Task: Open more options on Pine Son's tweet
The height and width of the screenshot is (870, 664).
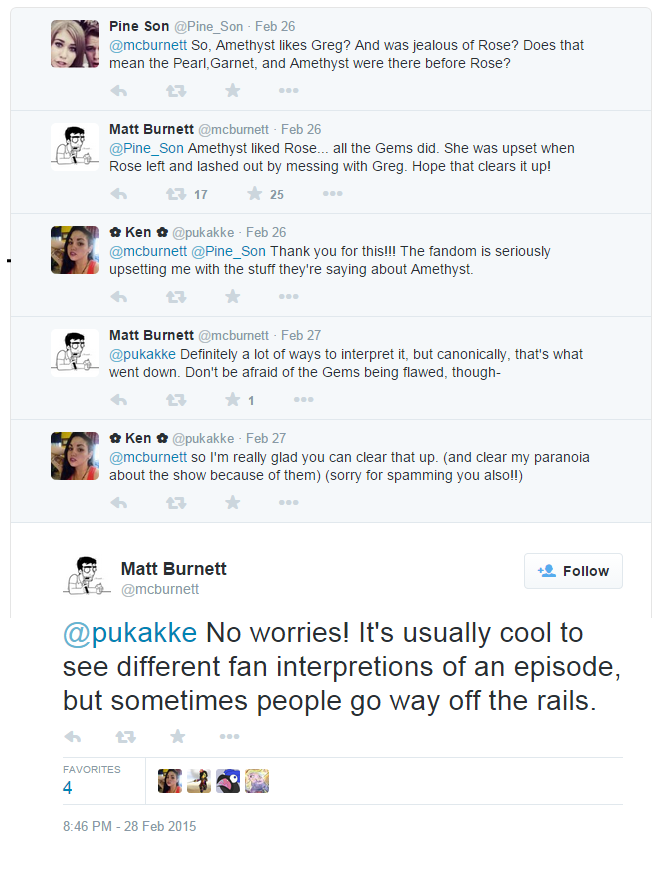Action: tap(289, 91)
